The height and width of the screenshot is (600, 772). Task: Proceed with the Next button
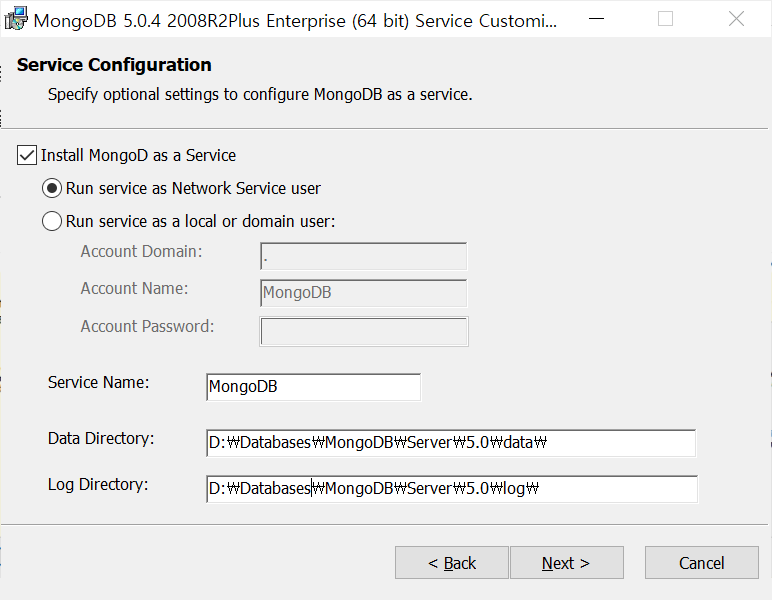[x=567, y=563]
